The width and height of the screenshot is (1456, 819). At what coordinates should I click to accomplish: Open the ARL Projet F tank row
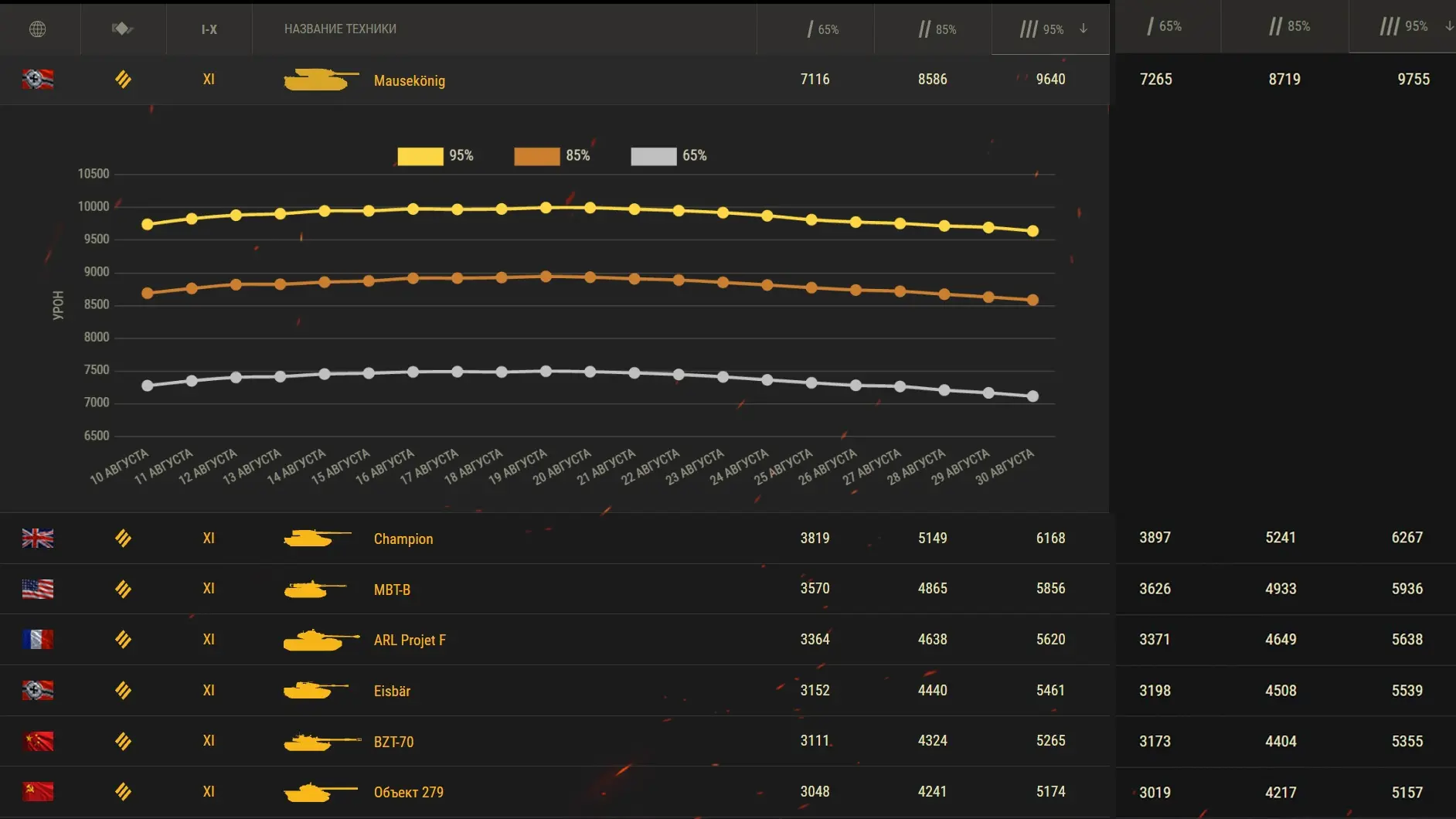point(554,640)
